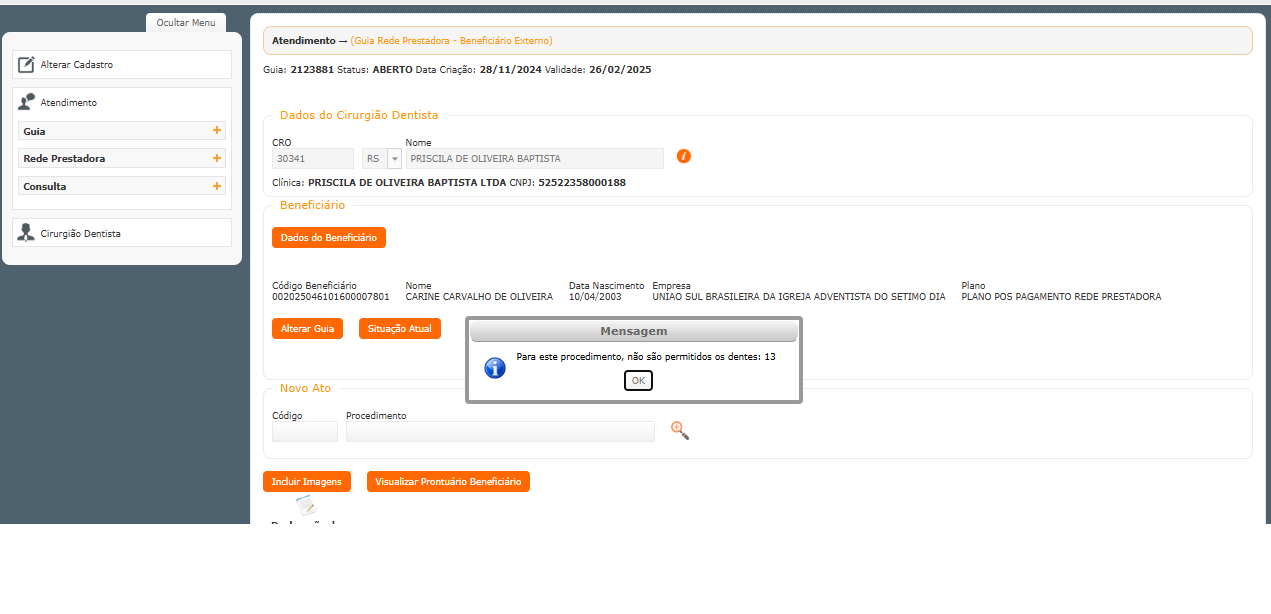Click beneficiary code 00202504610160007801
This screenshot has height=614, width=1271.
(x=331, y=297)
